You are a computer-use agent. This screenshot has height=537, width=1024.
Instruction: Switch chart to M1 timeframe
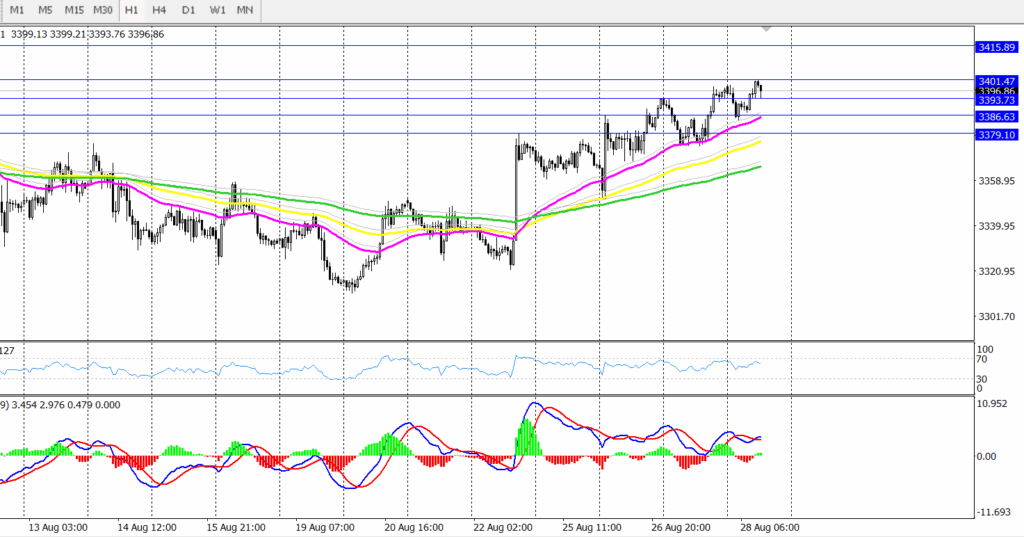17,10
